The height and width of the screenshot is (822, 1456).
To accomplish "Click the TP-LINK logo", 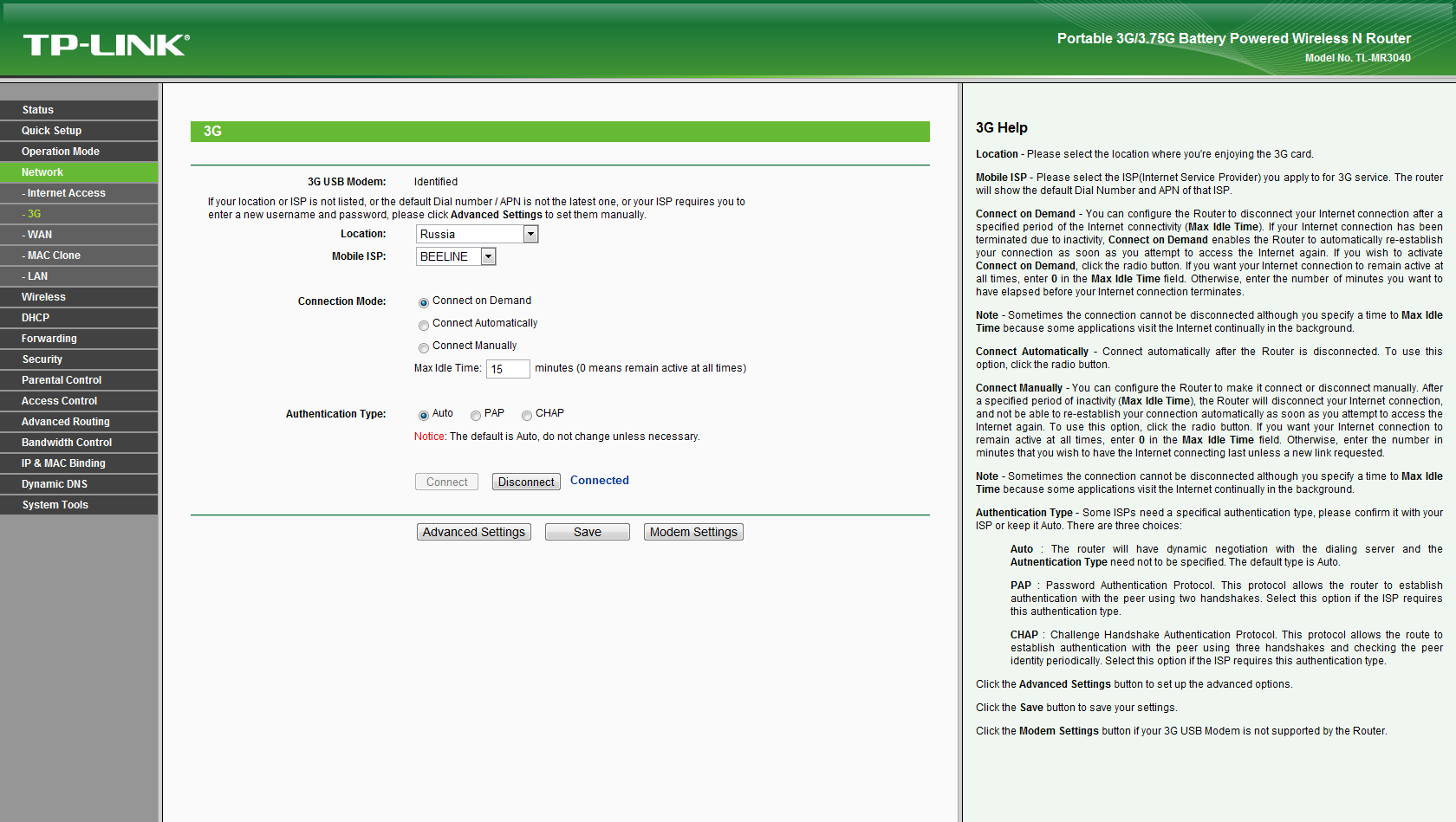I will (x=107, y=45).
